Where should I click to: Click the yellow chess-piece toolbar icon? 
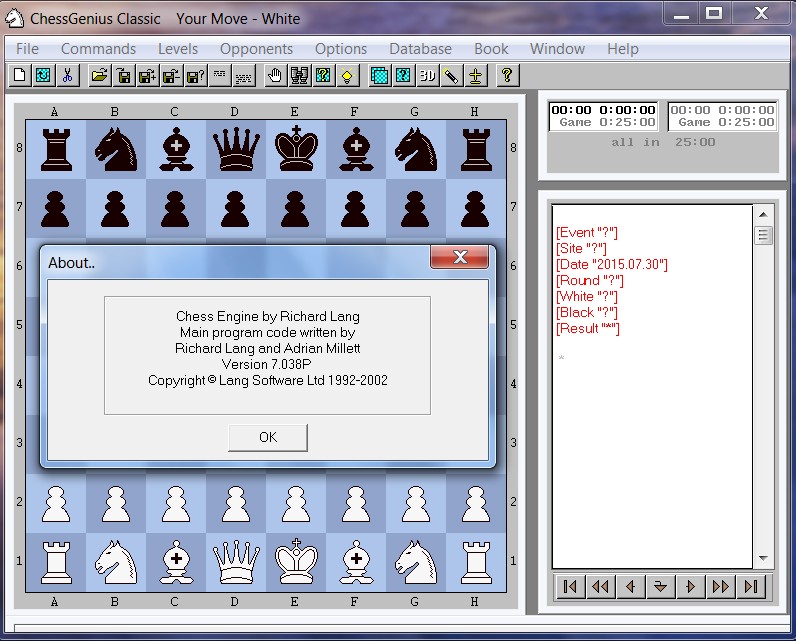(x=475, y=76)
